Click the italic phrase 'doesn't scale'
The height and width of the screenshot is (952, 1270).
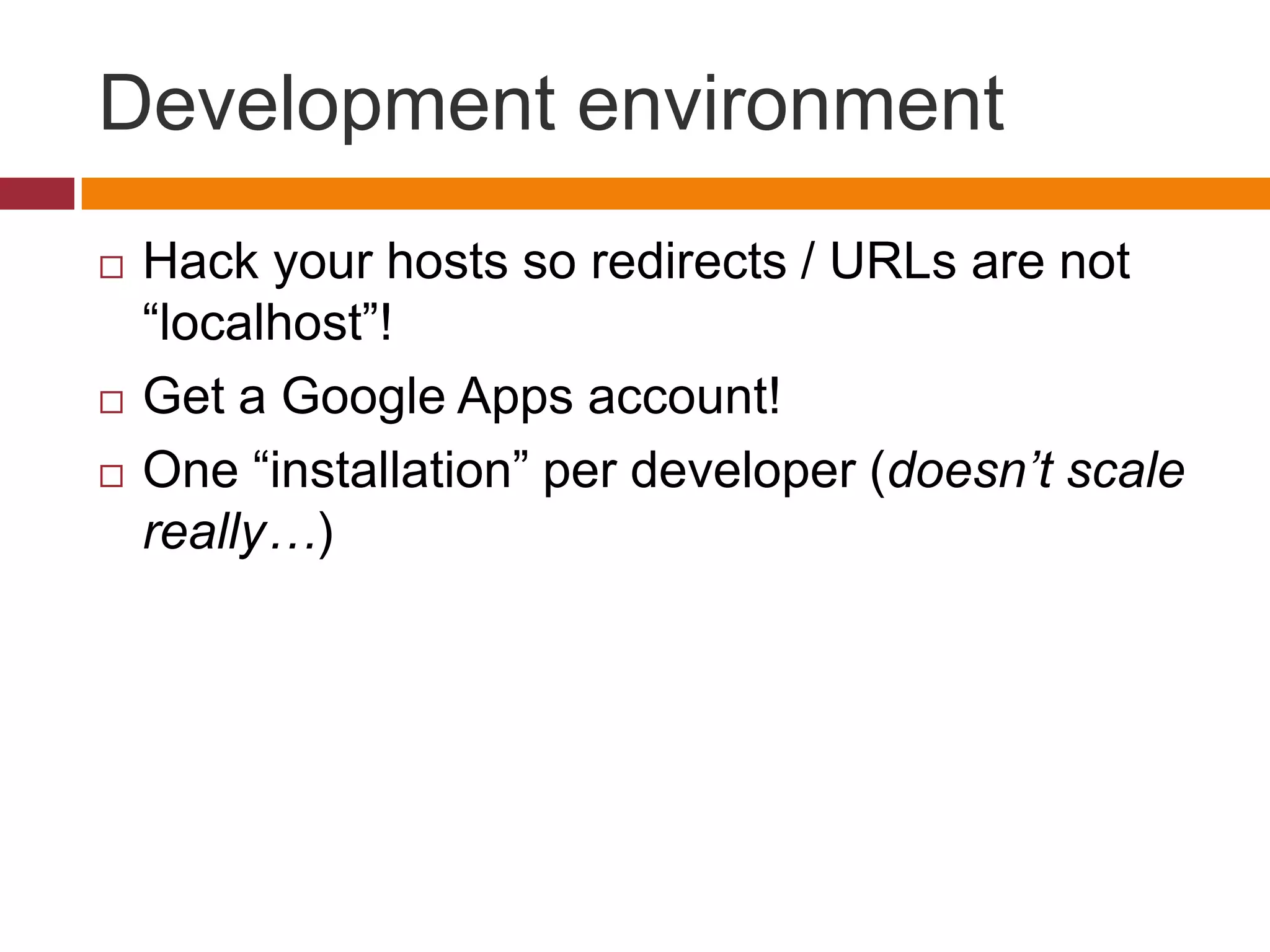1036,470
